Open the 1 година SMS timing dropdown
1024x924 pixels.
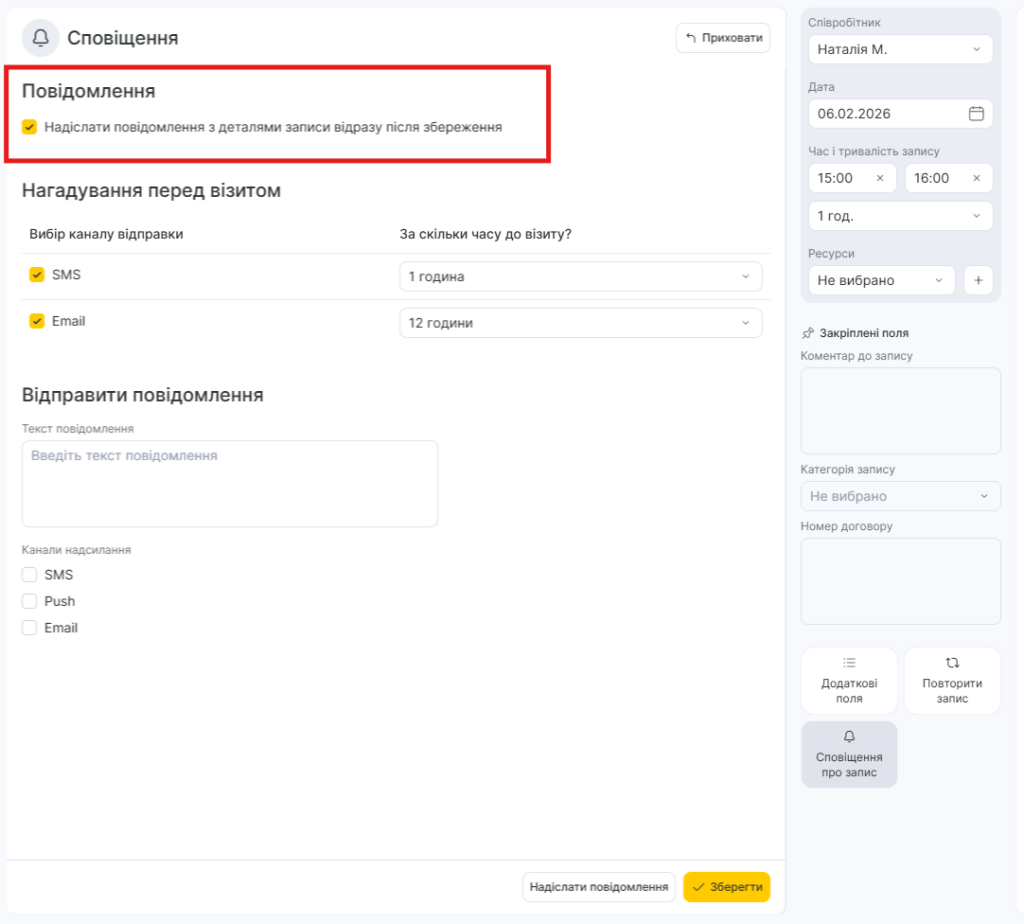580,277
